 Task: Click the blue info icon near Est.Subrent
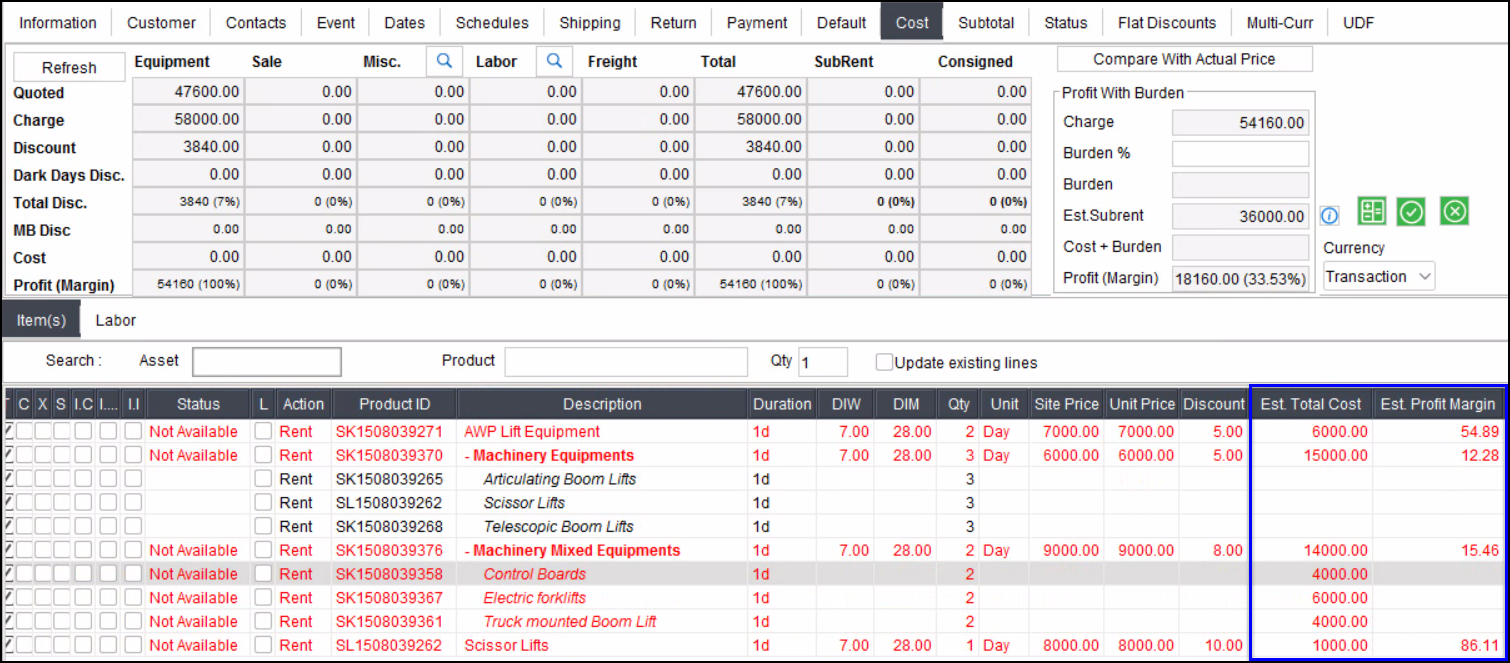click(1329, 215)
